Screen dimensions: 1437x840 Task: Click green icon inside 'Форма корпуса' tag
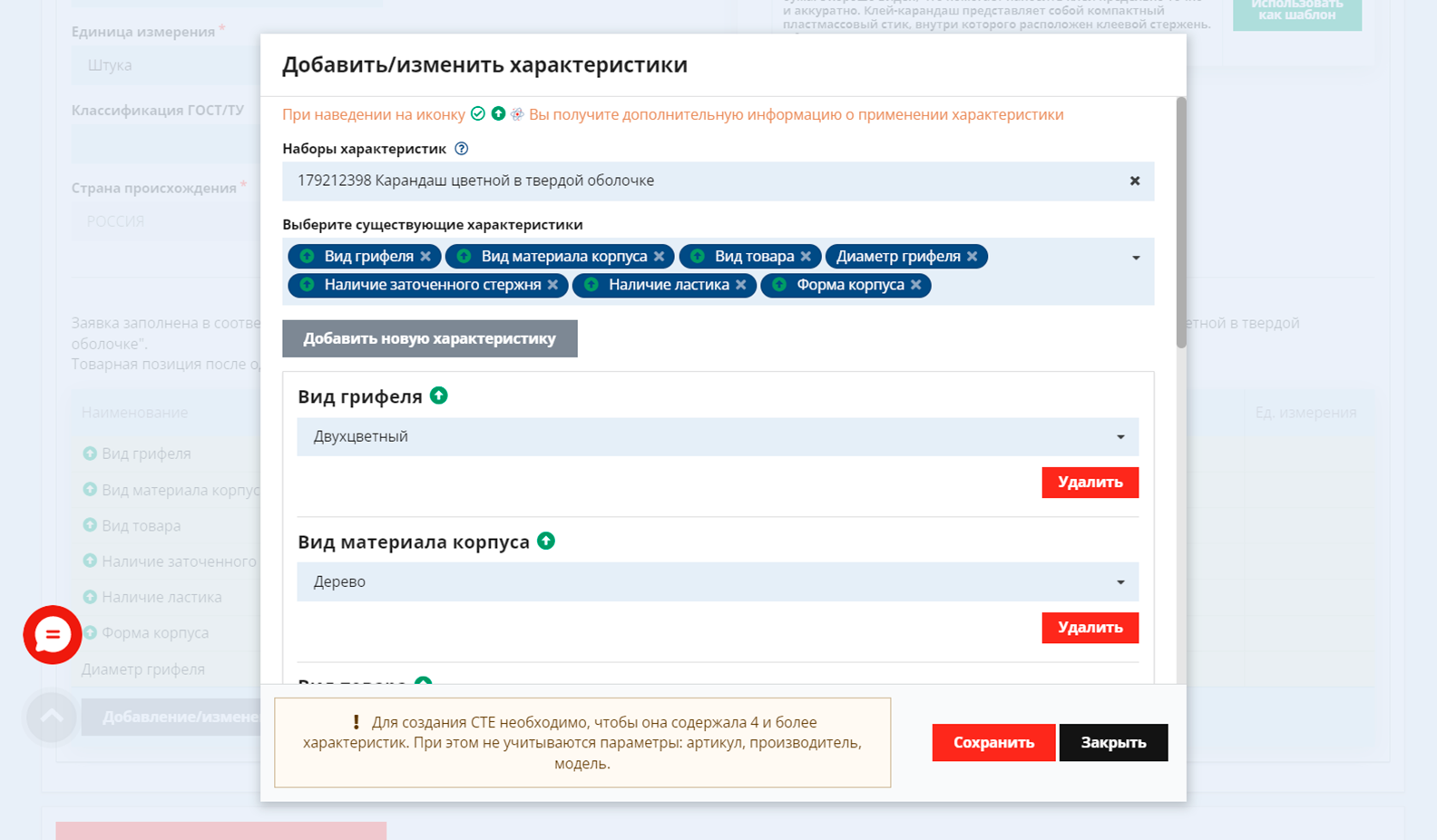click(778, 285)
